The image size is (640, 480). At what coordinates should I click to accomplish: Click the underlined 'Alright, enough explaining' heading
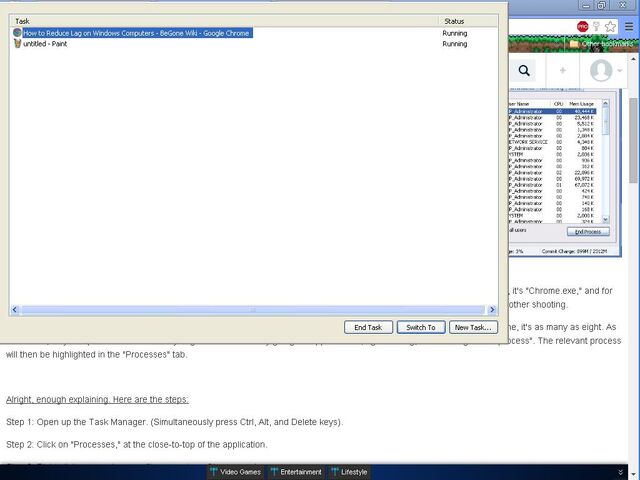click(97, 399)
